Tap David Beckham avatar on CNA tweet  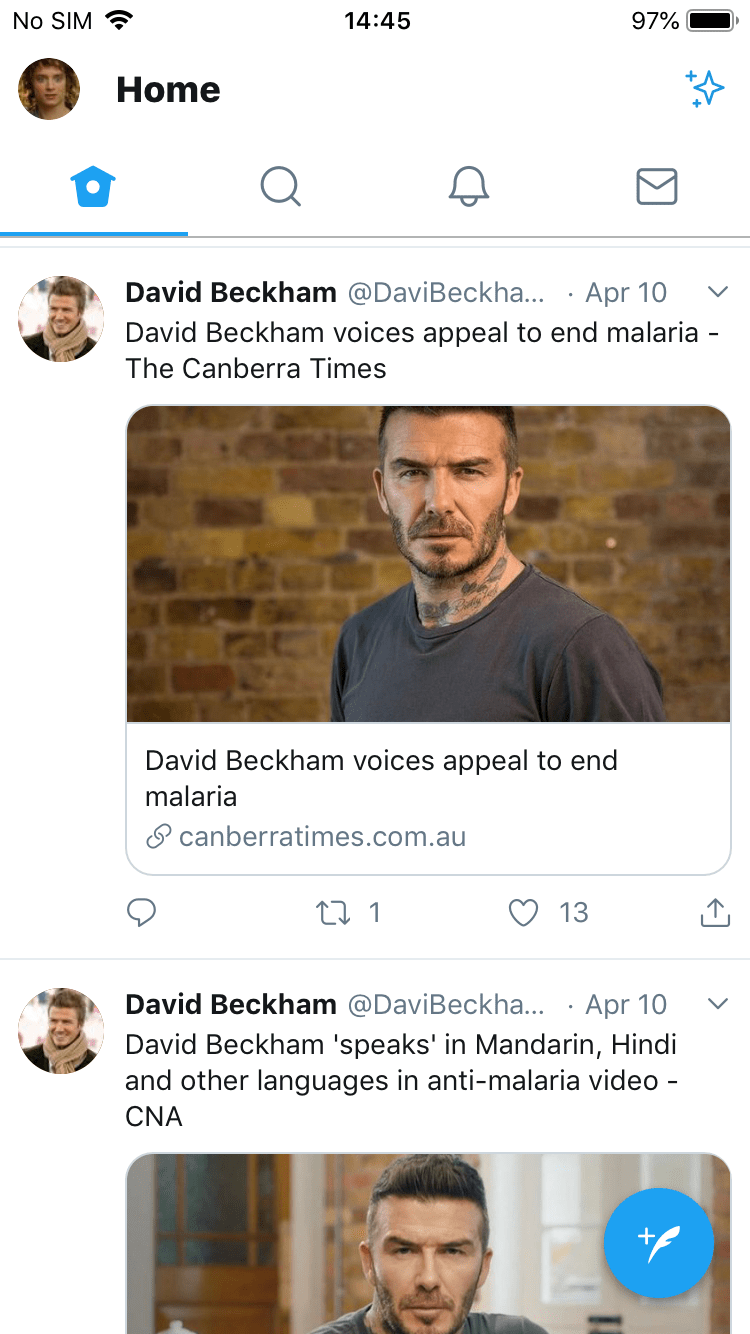click(x=61, y=1031)
